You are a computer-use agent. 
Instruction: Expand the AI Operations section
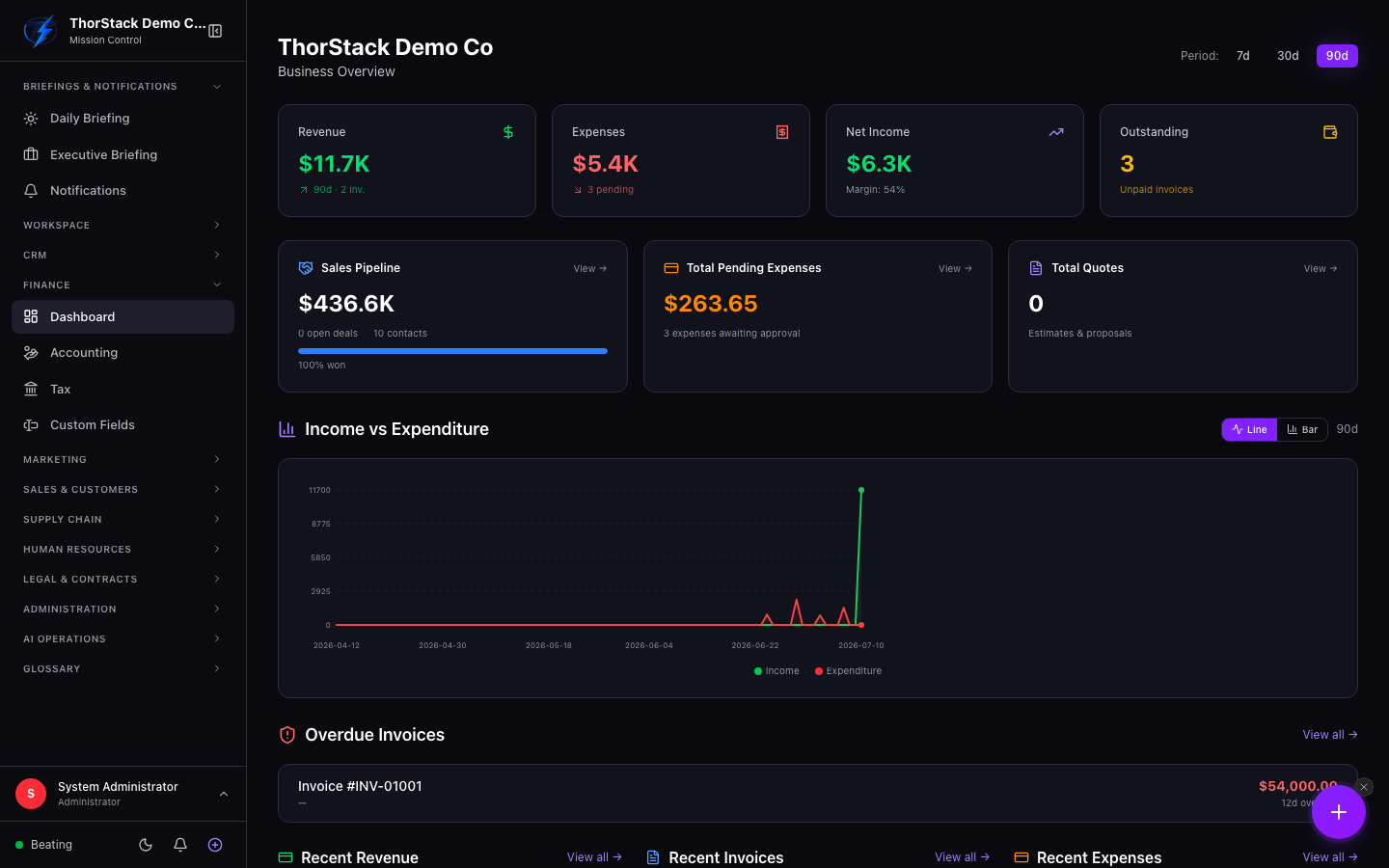[x=123, y=639]
